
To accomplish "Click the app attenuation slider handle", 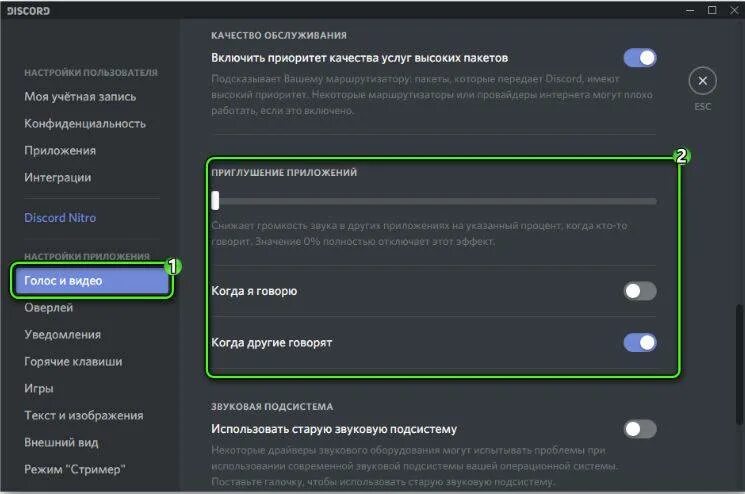I will [215, 200].
